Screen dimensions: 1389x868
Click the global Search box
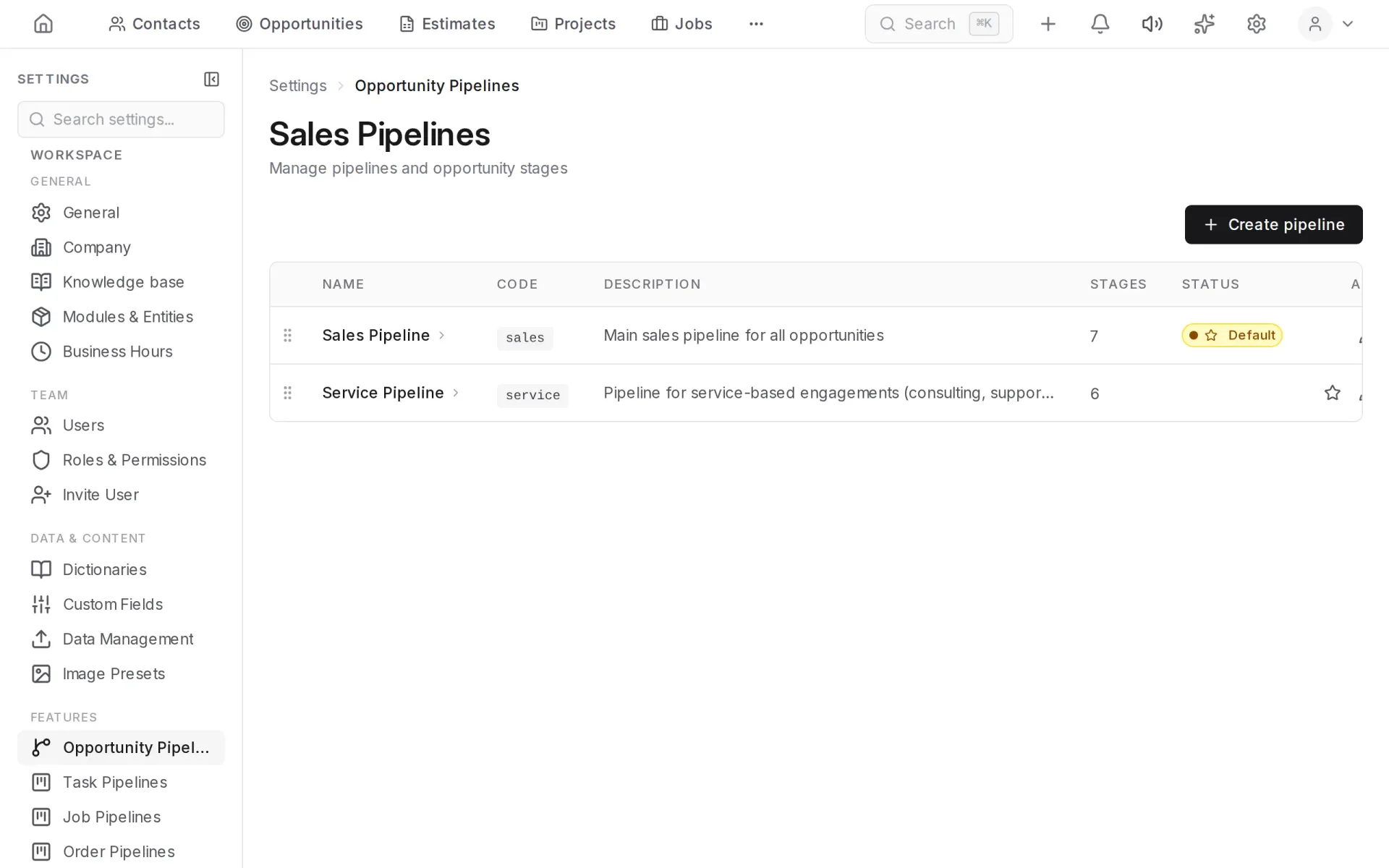click(x=938, y=24)
